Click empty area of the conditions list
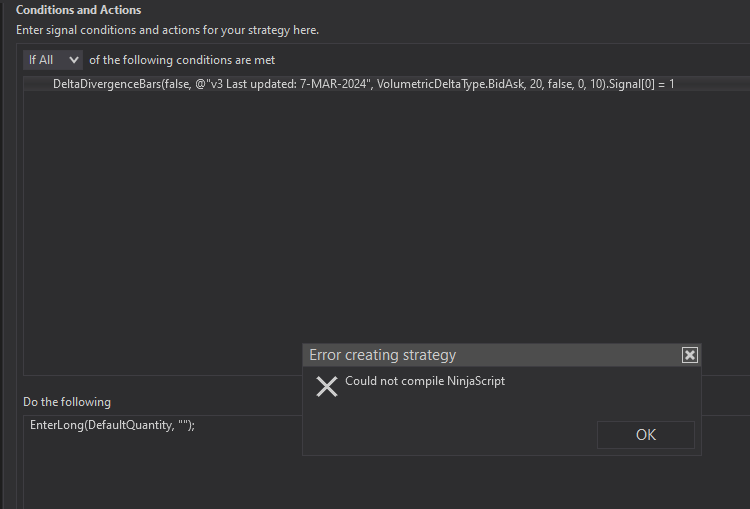This screenshot has height=509, width=750. 300,230
